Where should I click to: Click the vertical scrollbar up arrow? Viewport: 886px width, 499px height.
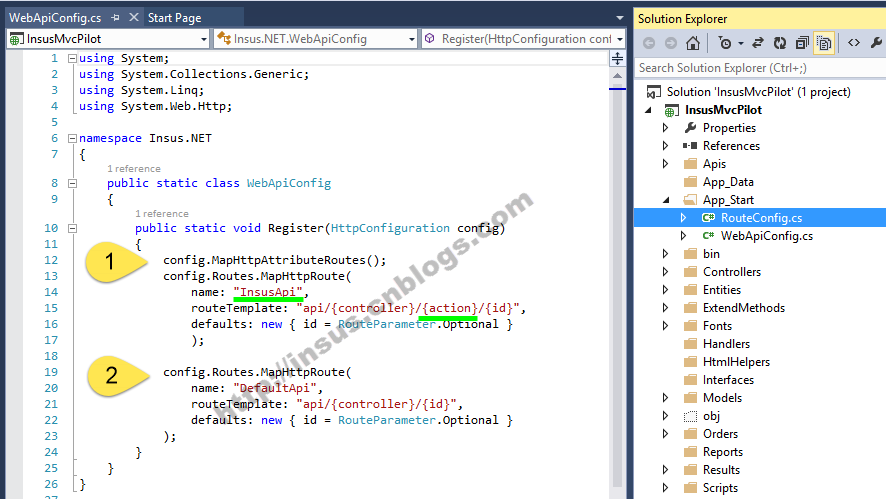point(617,76)
